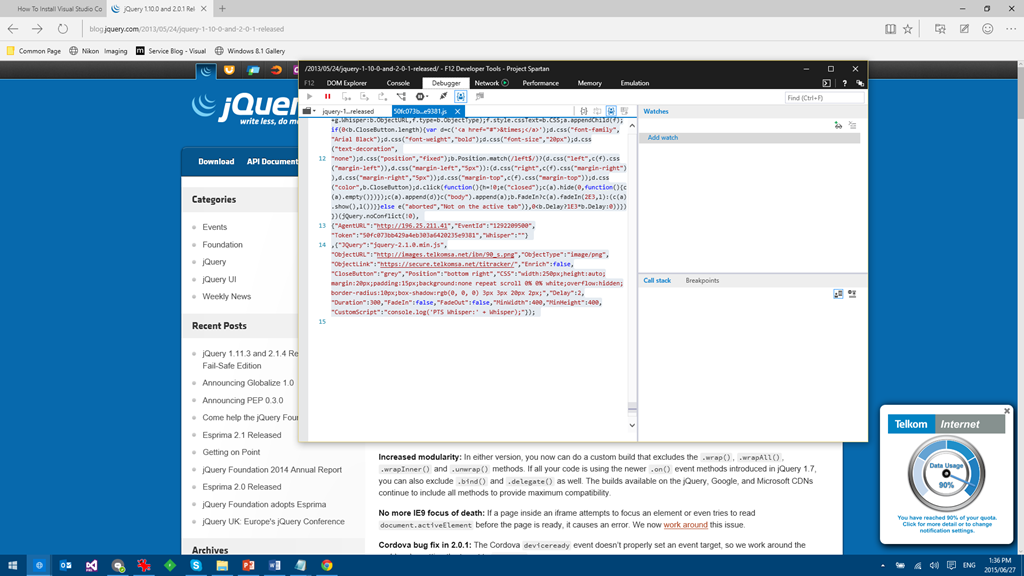The height and width of the screenshot is (576, 1024).
Task: Open the Network tab
Action: pos(487,83)
